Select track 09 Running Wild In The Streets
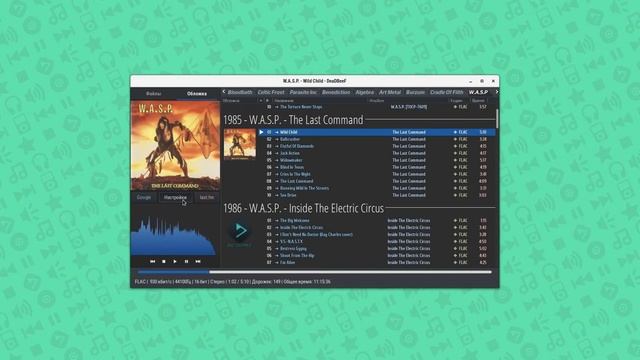The height and width of the screenshot is (360, 640). click(x=377, y=188)
